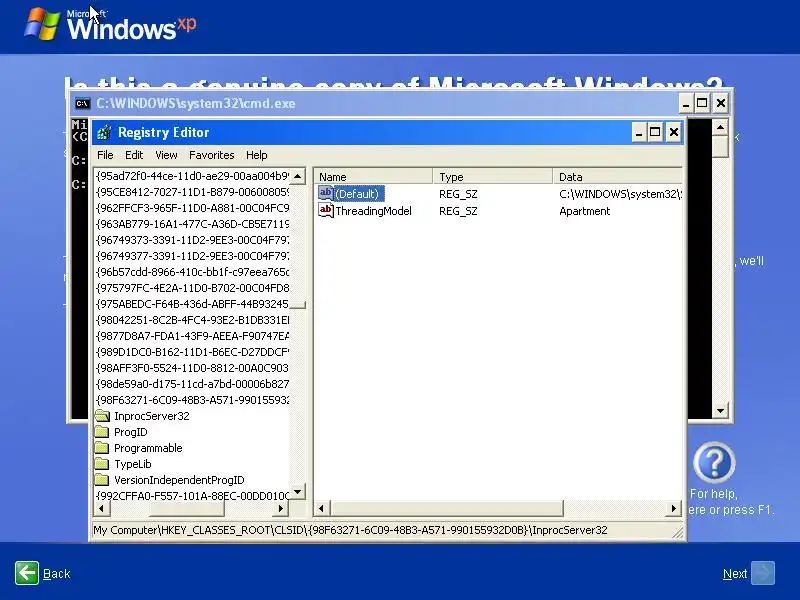Select the {98042251-8C2B-4FC4 CLSID key
The height and width of the screenshot is (600, 800).
[192, 320]
